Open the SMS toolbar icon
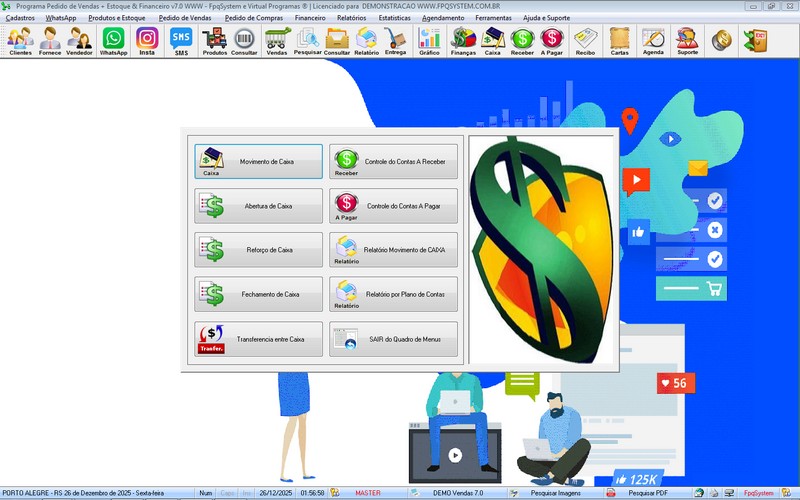The image size is (800, 500). [181, 41]
